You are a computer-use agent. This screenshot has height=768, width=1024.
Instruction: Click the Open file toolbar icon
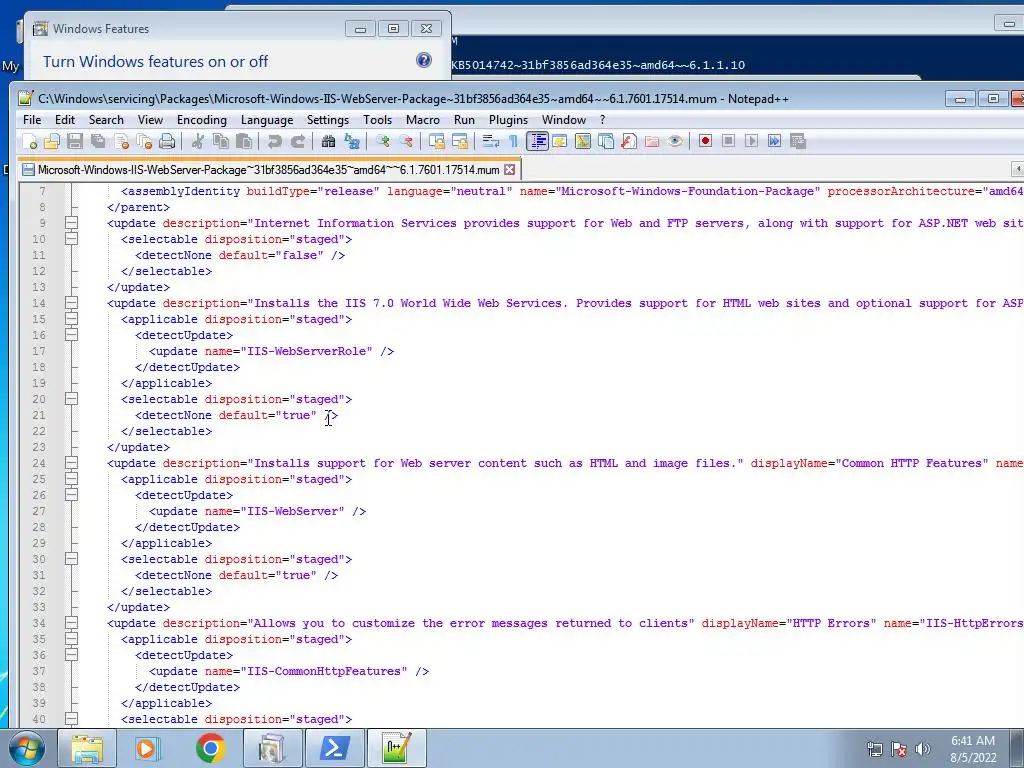pos(52,142)
